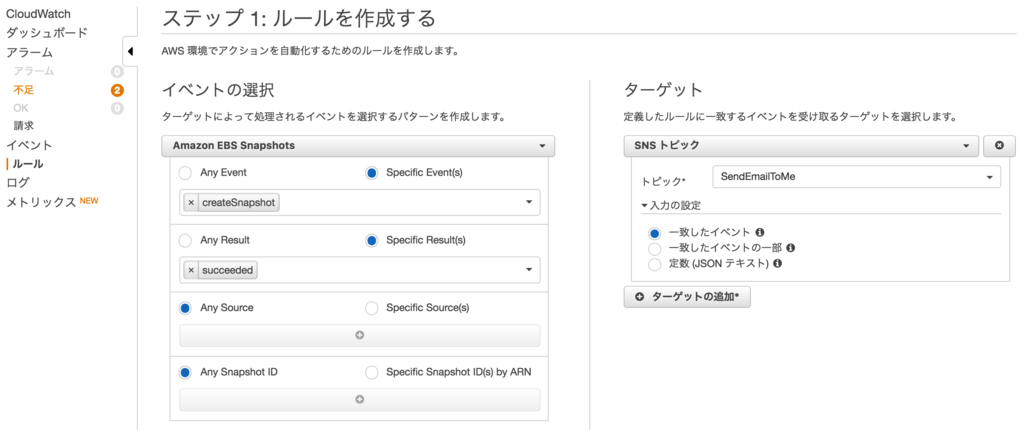Remove the createSnapshot event tag
Image resolution: width=1024 pixels, height=430 pixels.
(191, 203)
